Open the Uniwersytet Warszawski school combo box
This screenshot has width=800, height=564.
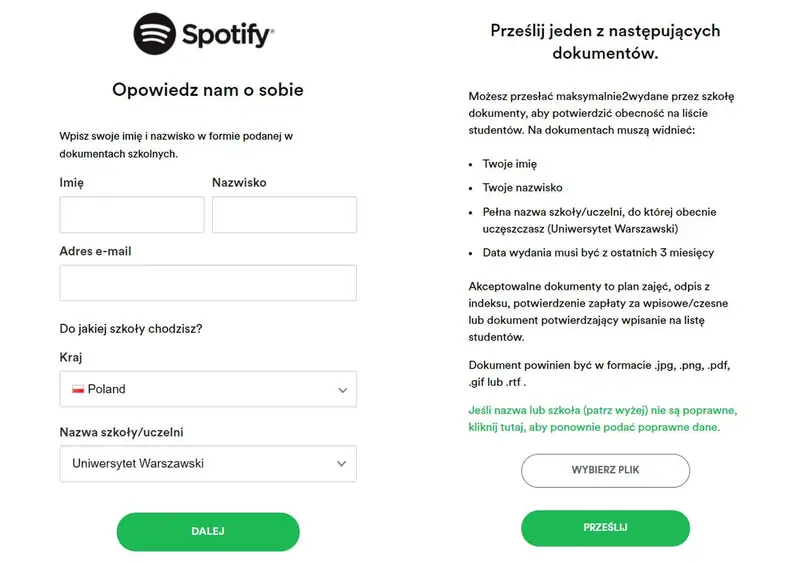pyautogui.click(x=208, y=463)
